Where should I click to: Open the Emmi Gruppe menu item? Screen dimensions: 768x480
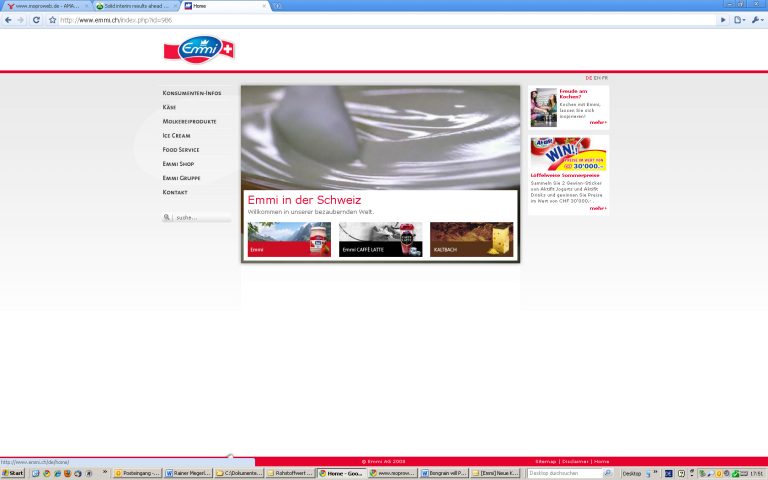181,178
